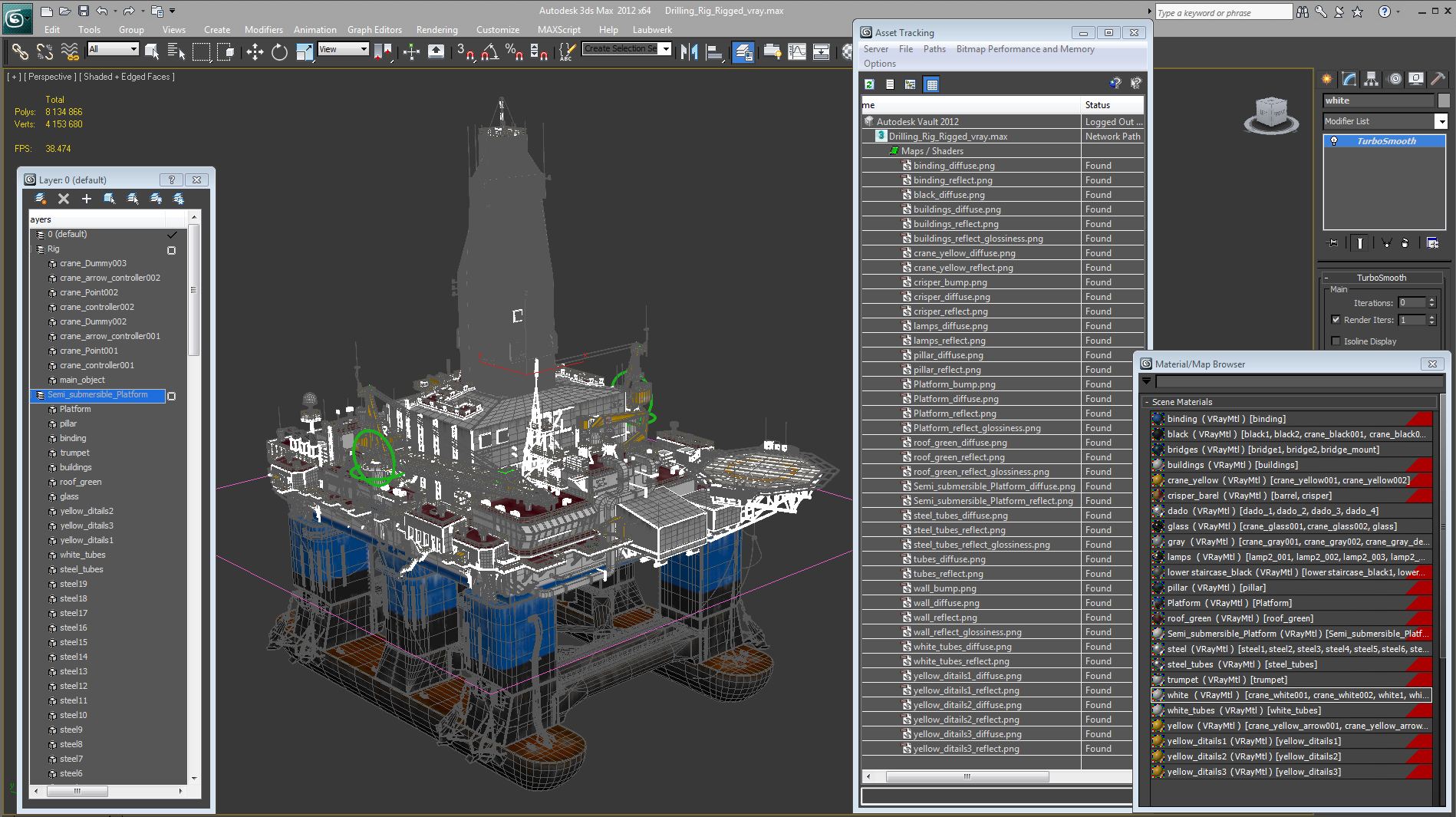The image size is (1456, 817).
Task: Enable Isoline Display checkbox
Action: tap(1336, 341)
